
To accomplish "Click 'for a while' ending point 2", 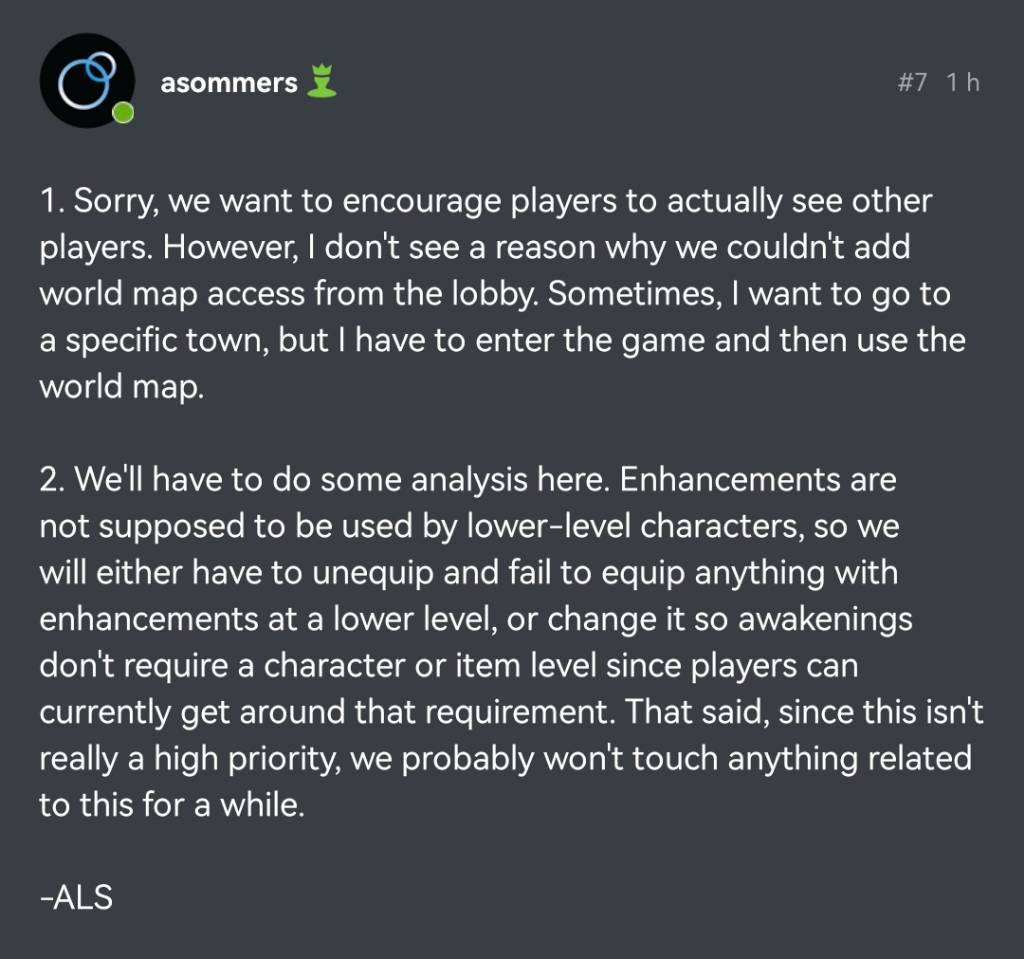I will (223, 805).
